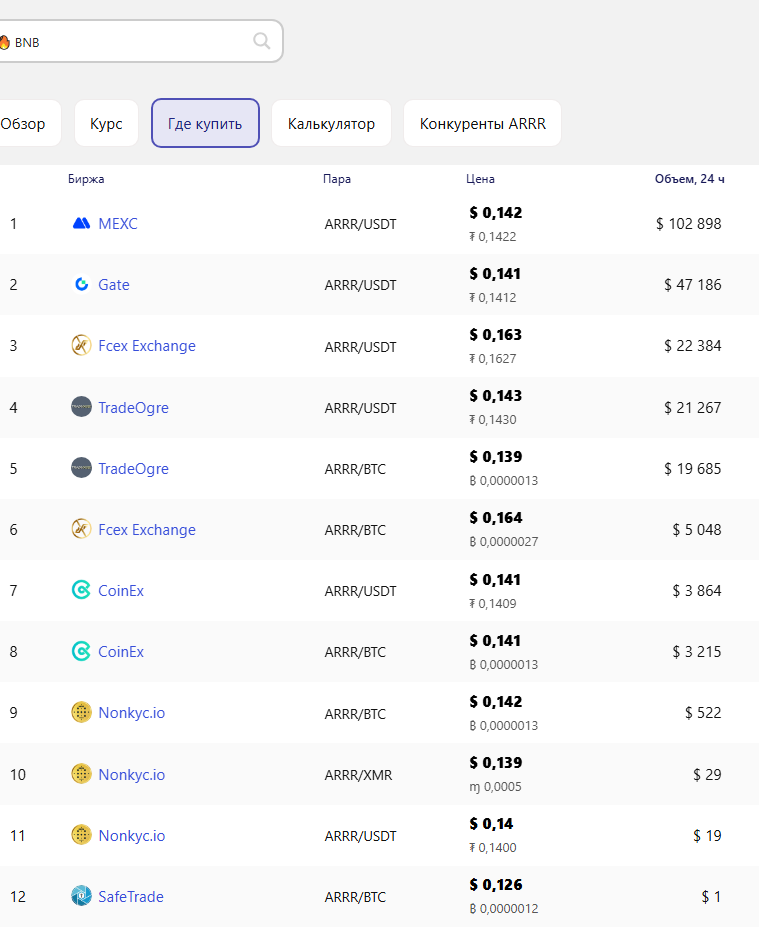Click TradeOgre logo in row 4

(81, 407)
